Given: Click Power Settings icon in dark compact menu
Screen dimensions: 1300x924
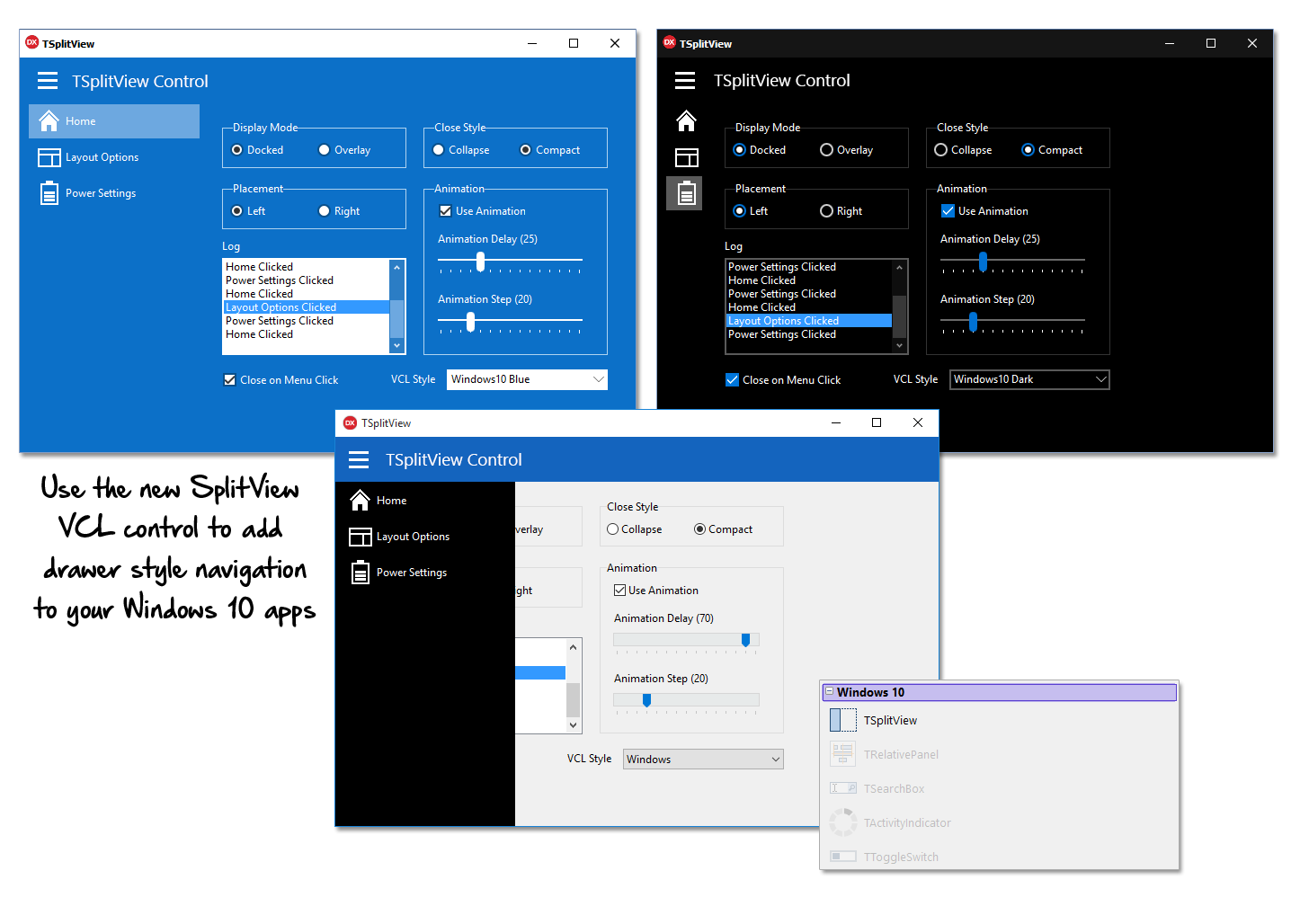Looking at the screenshot, I should 686,193.
